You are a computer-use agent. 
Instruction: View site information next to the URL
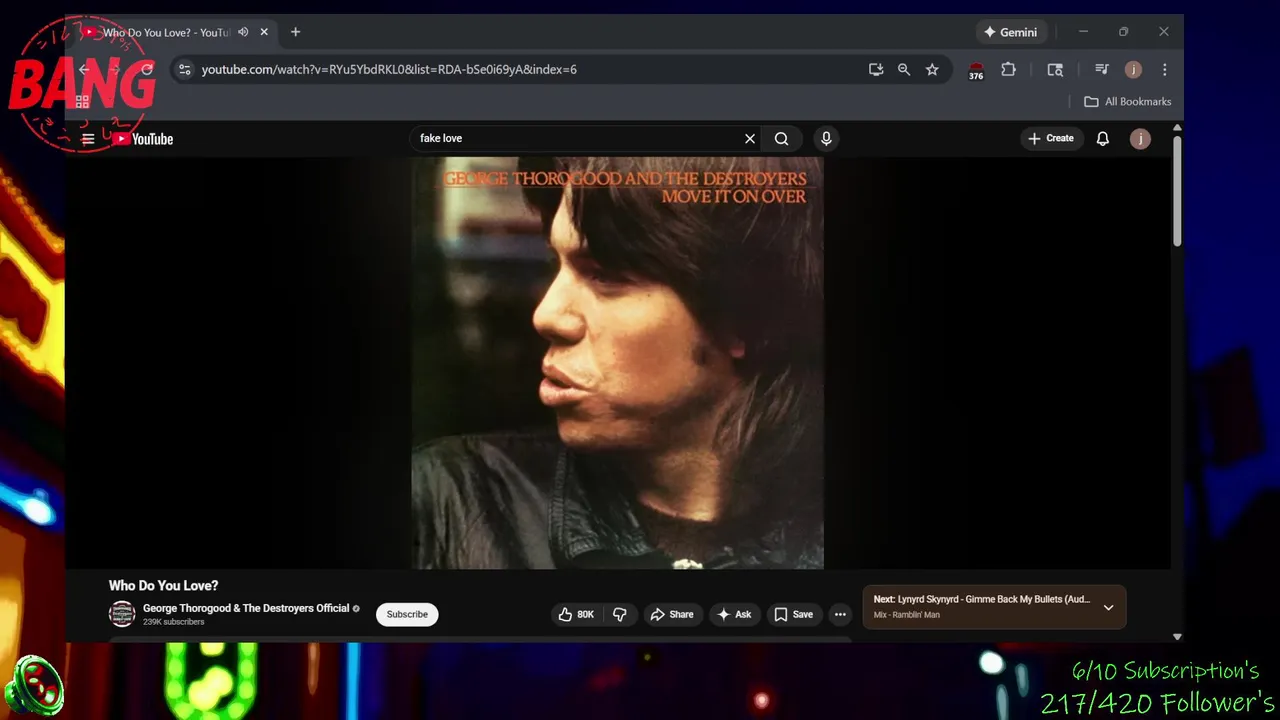click(184, 69)
